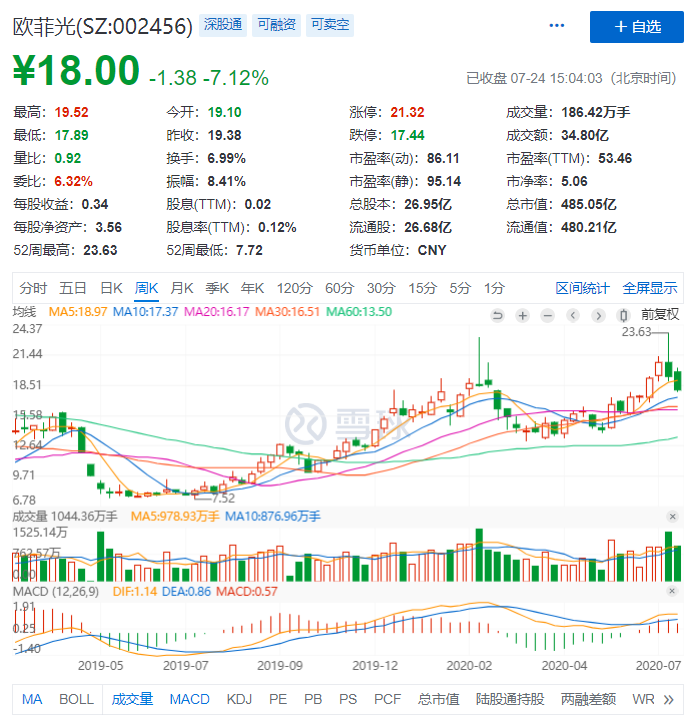The width and height of the screenshot is (696, 724).
Task: Enable the 两融差额 indicator
Action: pos(588,699)
